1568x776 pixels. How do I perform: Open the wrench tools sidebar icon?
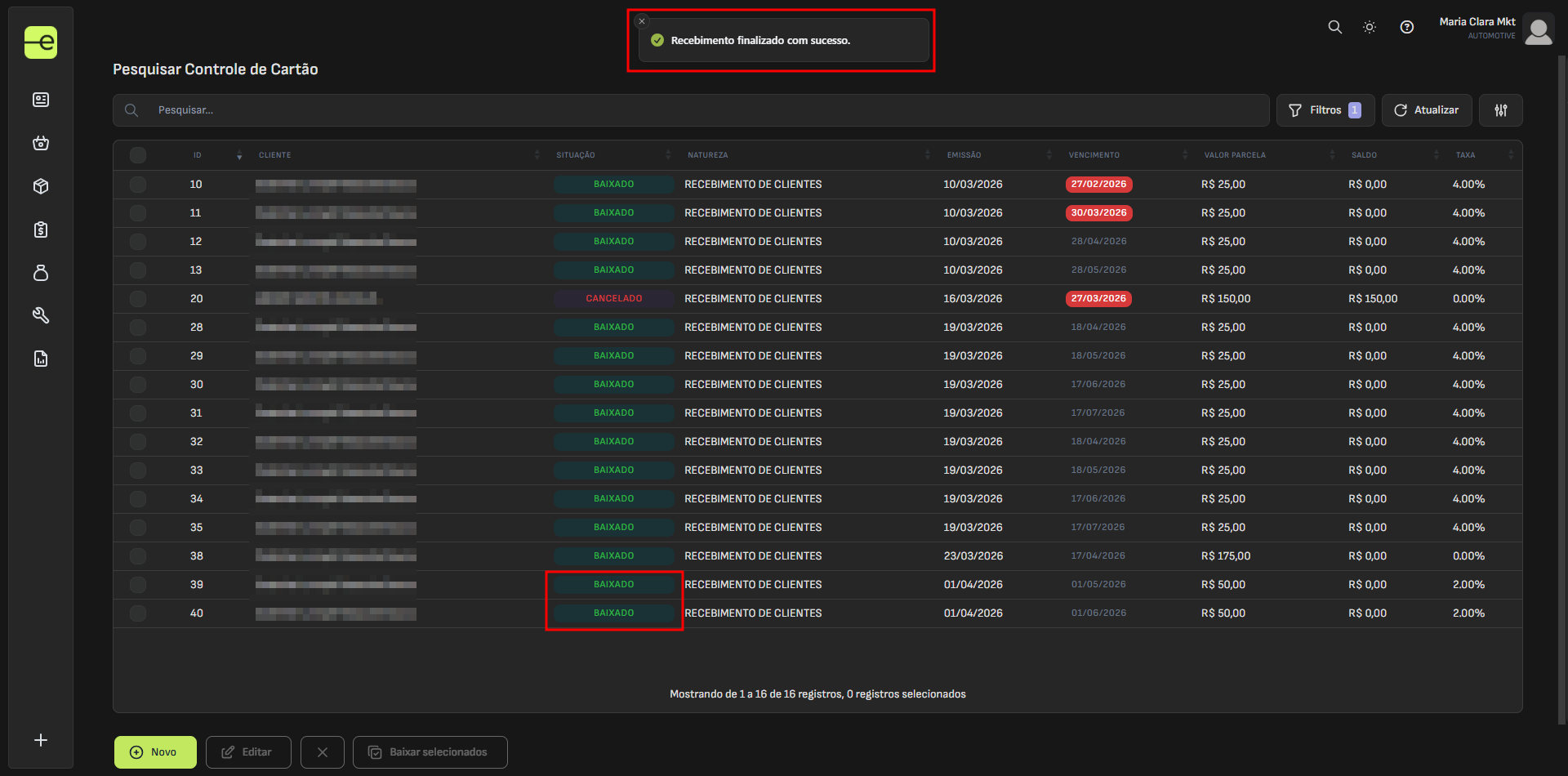pos(41,315)
